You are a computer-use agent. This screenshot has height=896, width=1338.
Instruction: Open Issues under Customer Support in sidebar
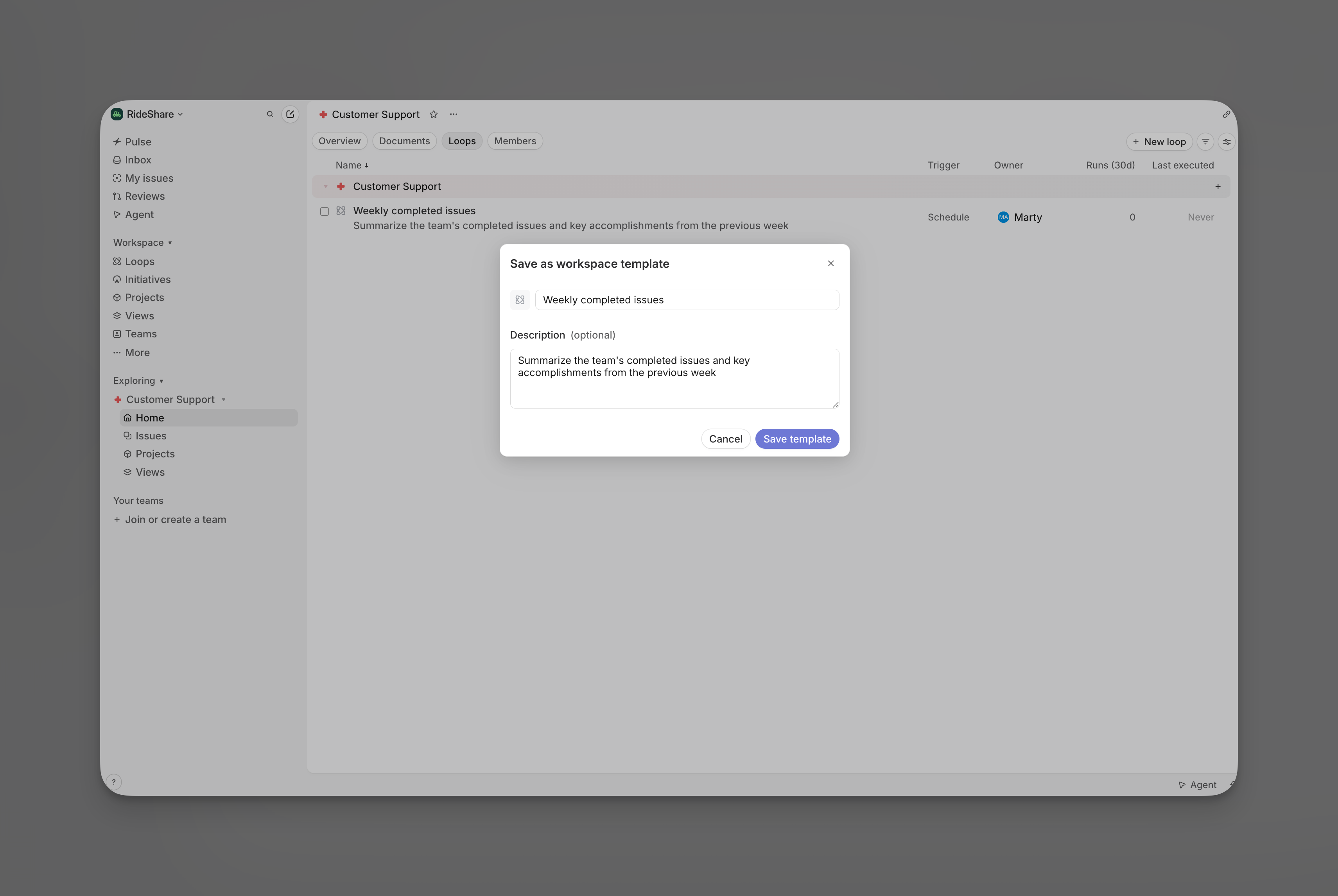145,436
